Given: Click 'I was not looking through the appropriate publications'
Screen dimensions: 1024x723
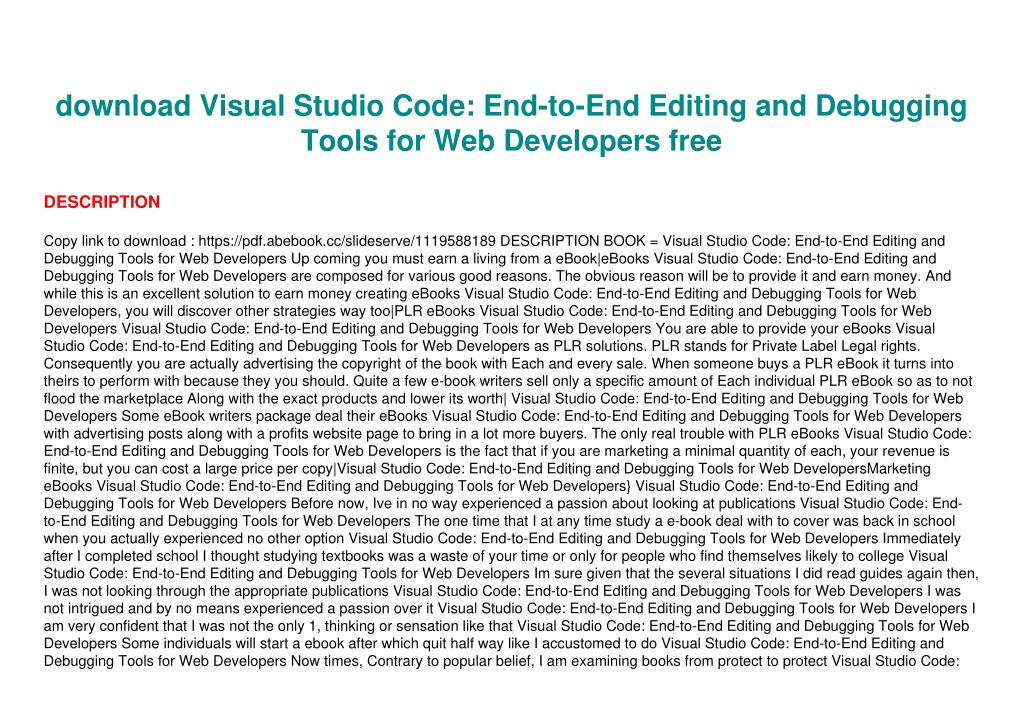Looking at the screenshot, I should click(x=216, y=591).
